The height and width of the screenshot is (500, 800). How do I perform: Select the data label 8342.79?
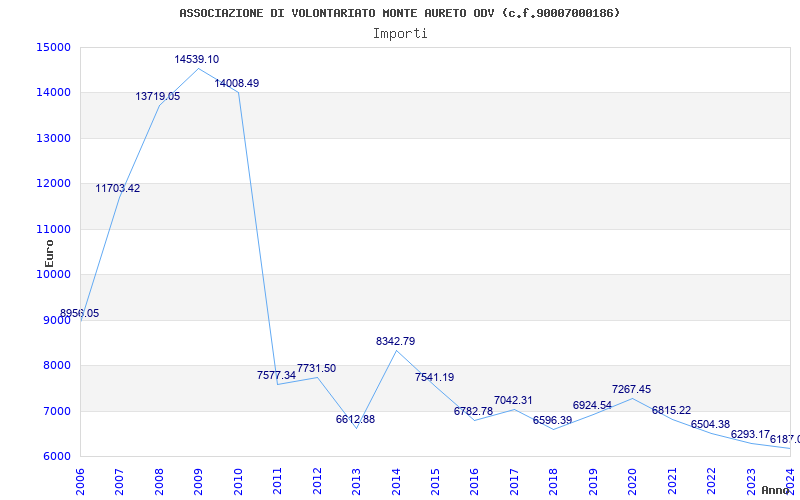click(395, 341)
